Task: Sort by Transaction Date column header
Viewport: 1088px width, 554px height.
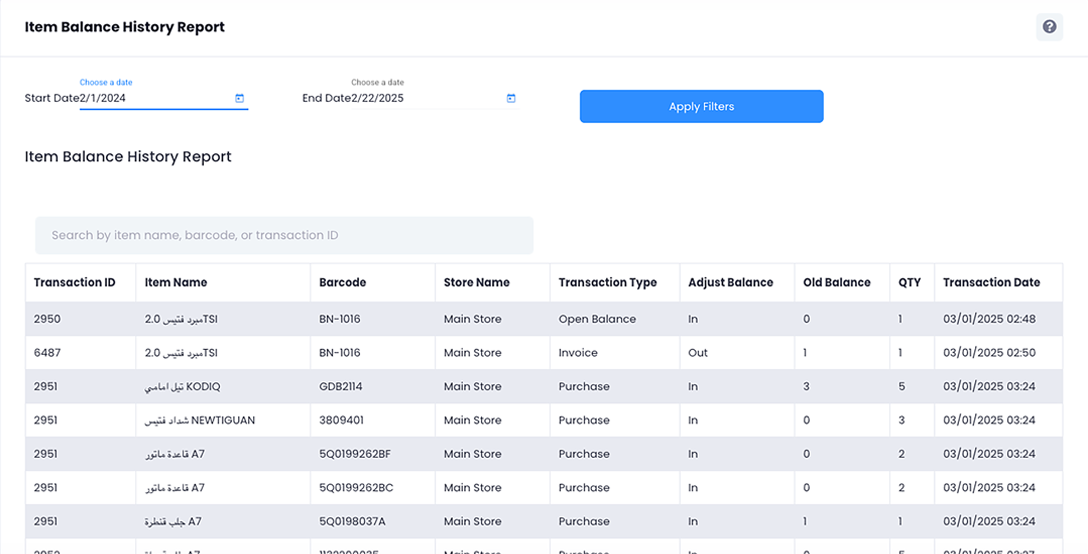Action: pyautogui.click(x=991, y=283)
